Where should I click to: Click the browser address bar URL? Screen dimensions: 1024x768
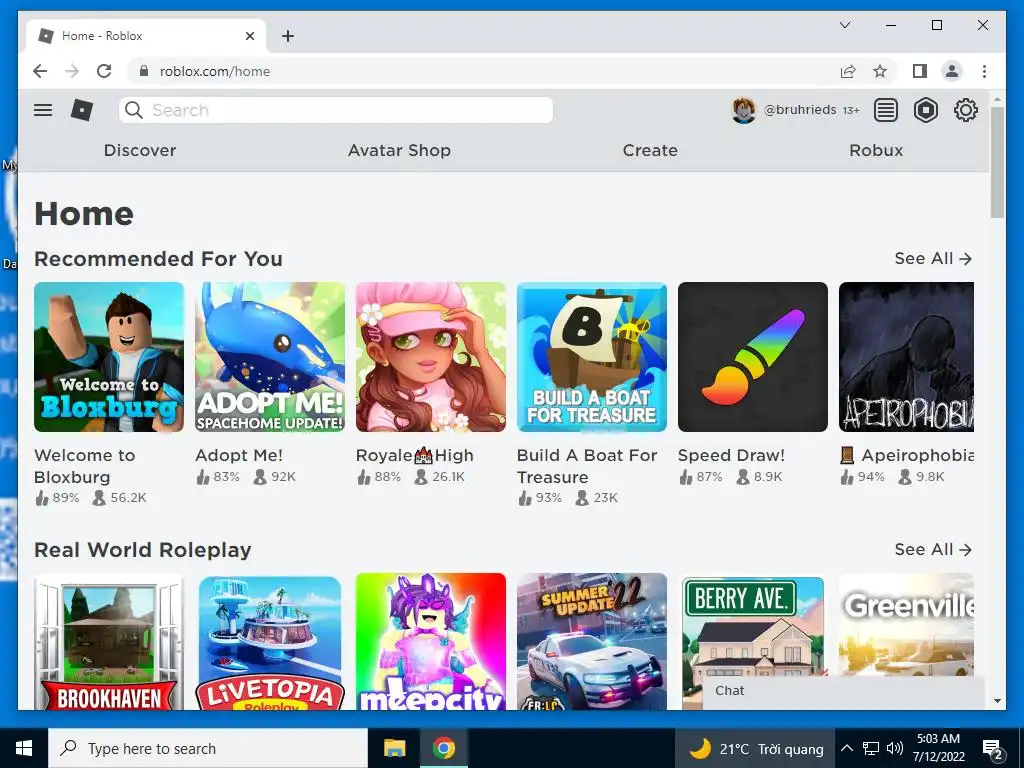(215, 71)
